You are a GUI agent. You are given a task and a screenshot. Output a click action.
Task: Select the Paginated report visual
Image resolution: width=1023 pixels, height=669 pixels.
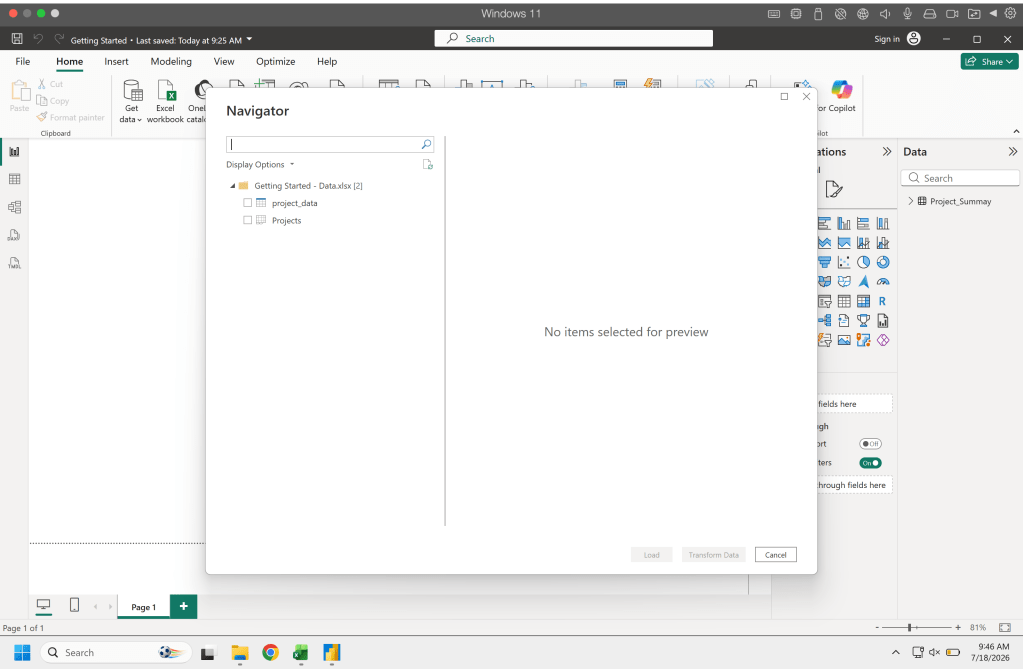pos(883,320)
